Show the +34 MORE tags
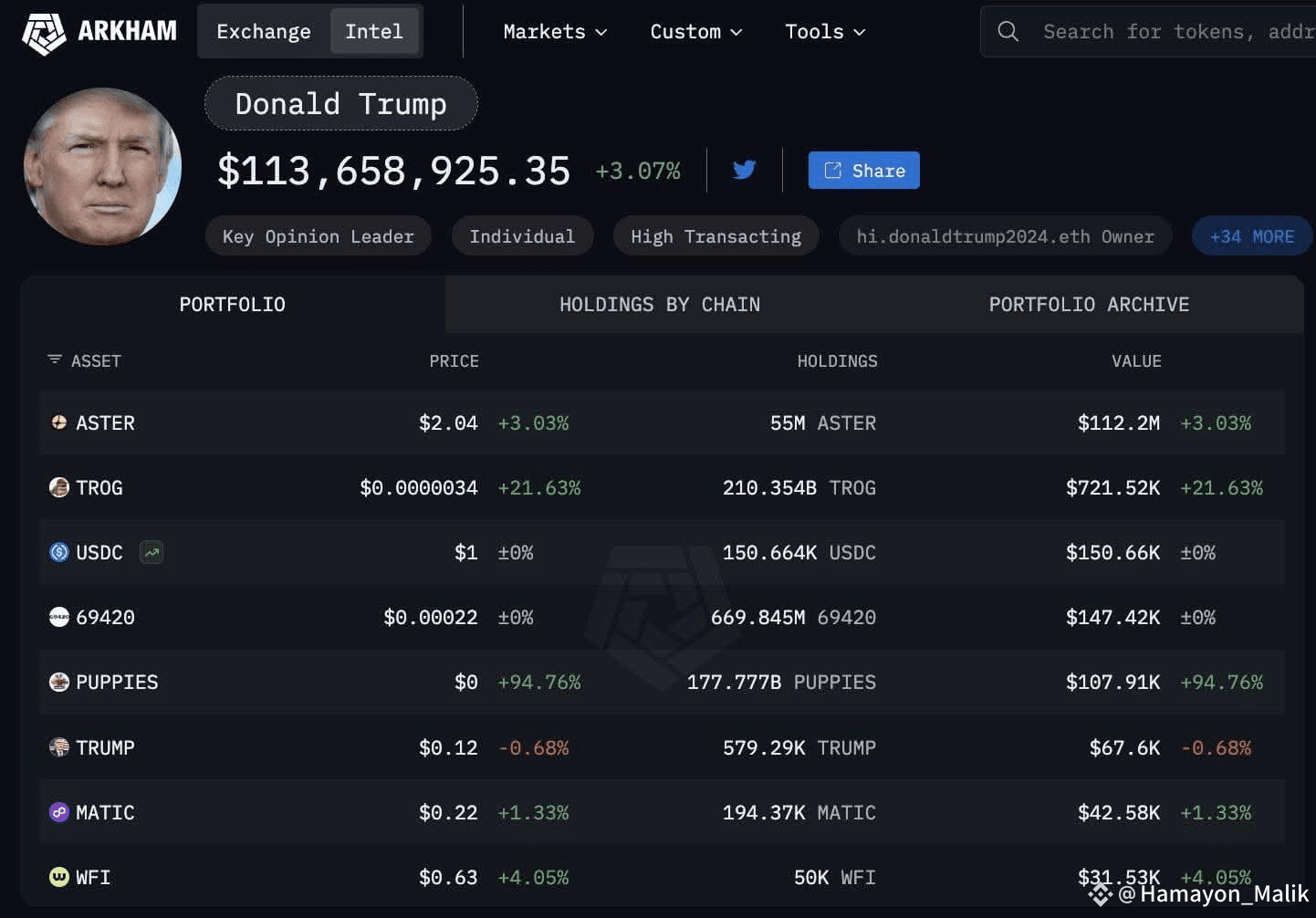This screenshot has height=918, width=1316. (1252, 236)
